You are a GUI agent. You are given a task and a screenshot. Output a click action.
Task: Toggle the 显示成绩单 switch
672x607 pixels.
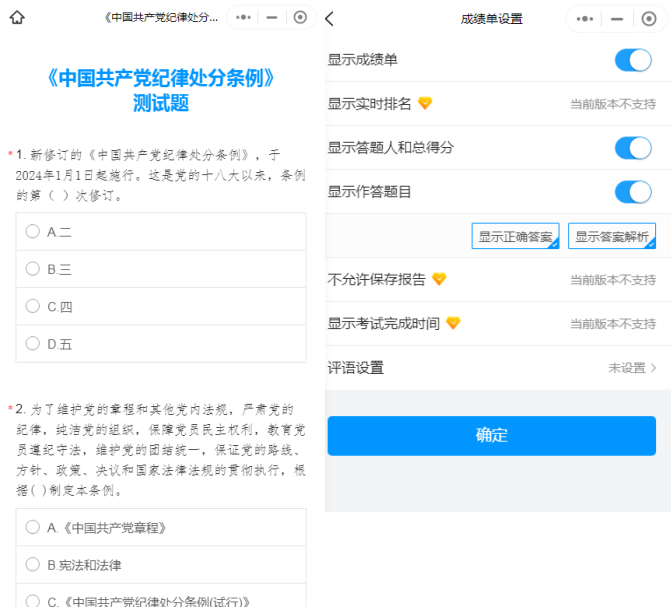pyautogui.click(x=633, y=60)
